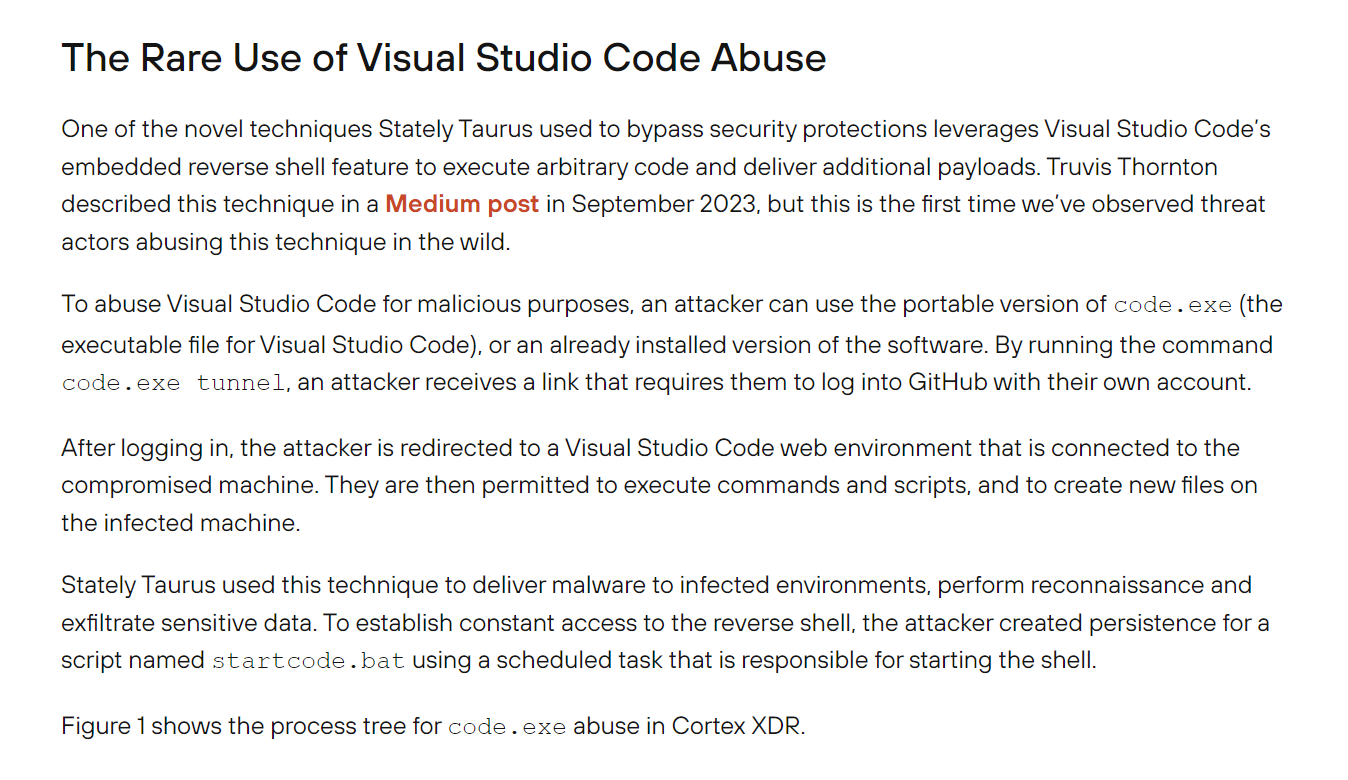
Task: Click the code.exe tunnel command text
Action: [x=173, y=383]
